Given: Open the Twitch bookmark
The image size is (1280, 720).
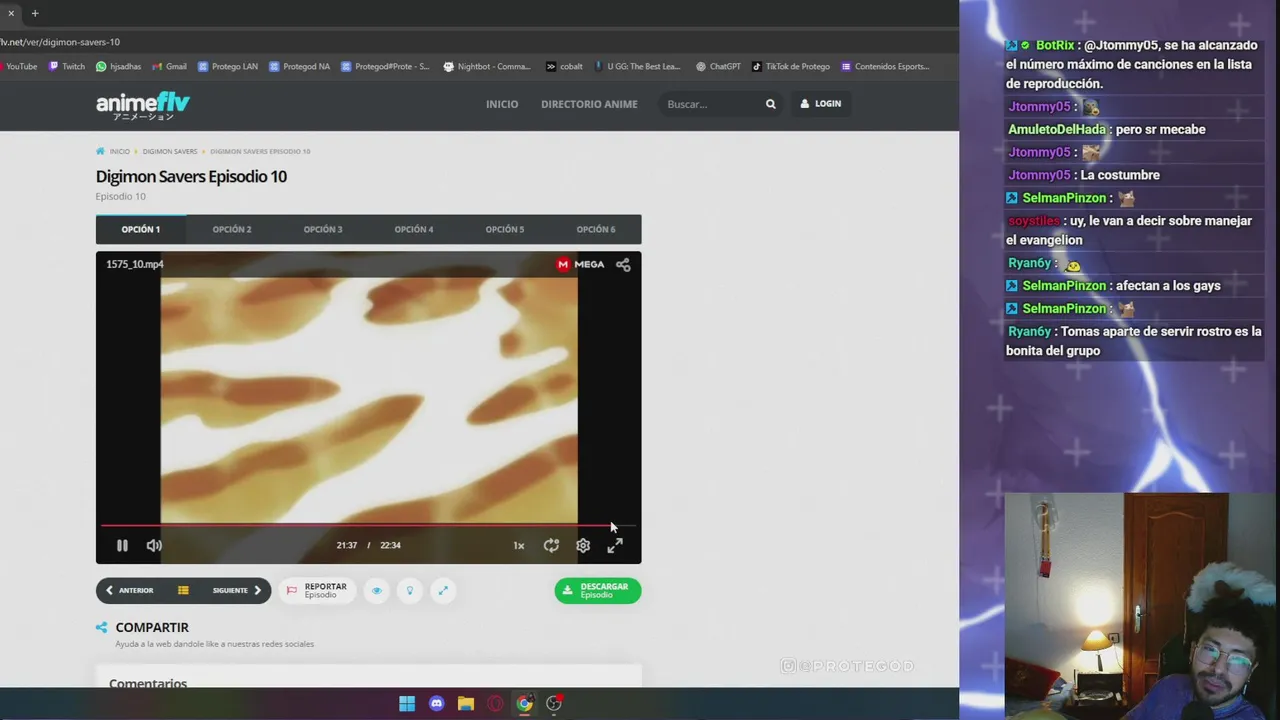Looking at the screenshot, I should pos(67,67).
